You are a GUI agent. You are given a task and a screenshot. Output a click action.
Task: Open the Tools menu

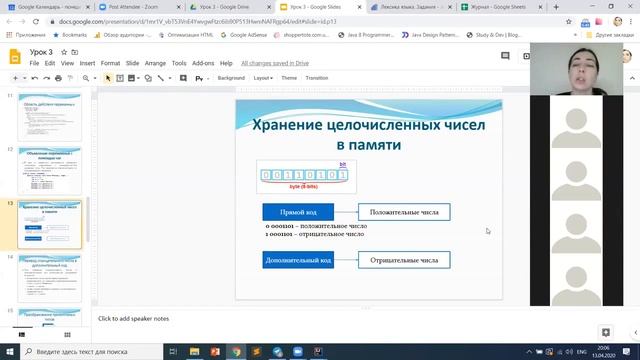(x=179, y=63)
